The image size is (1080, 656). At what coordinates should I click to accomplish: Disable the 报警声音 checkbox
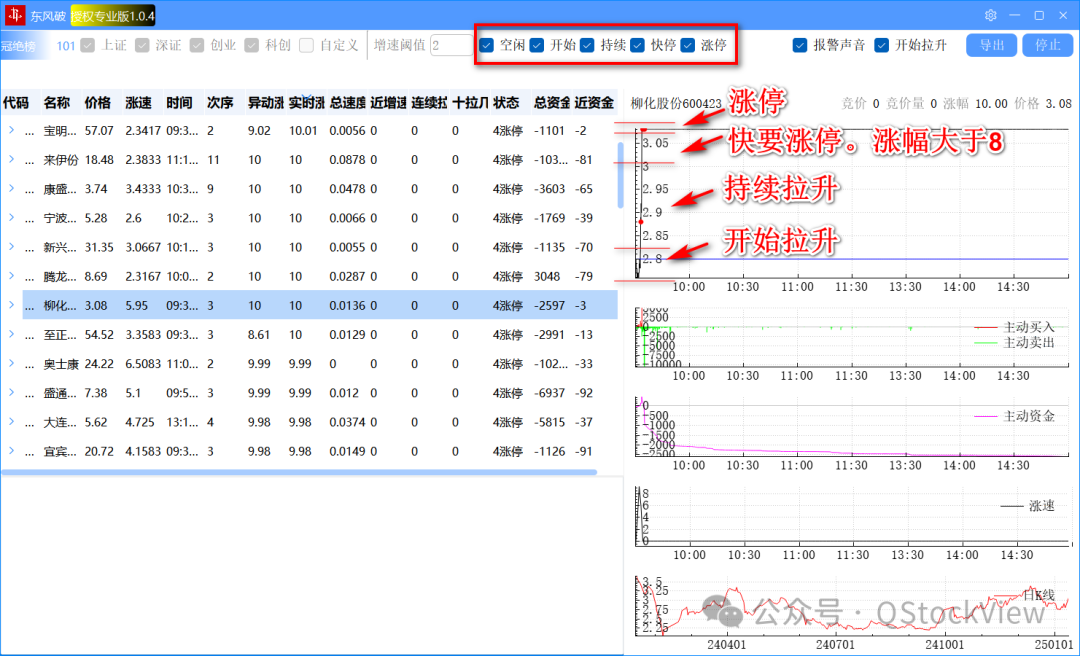pyautogui.click(x=800, y=45)
